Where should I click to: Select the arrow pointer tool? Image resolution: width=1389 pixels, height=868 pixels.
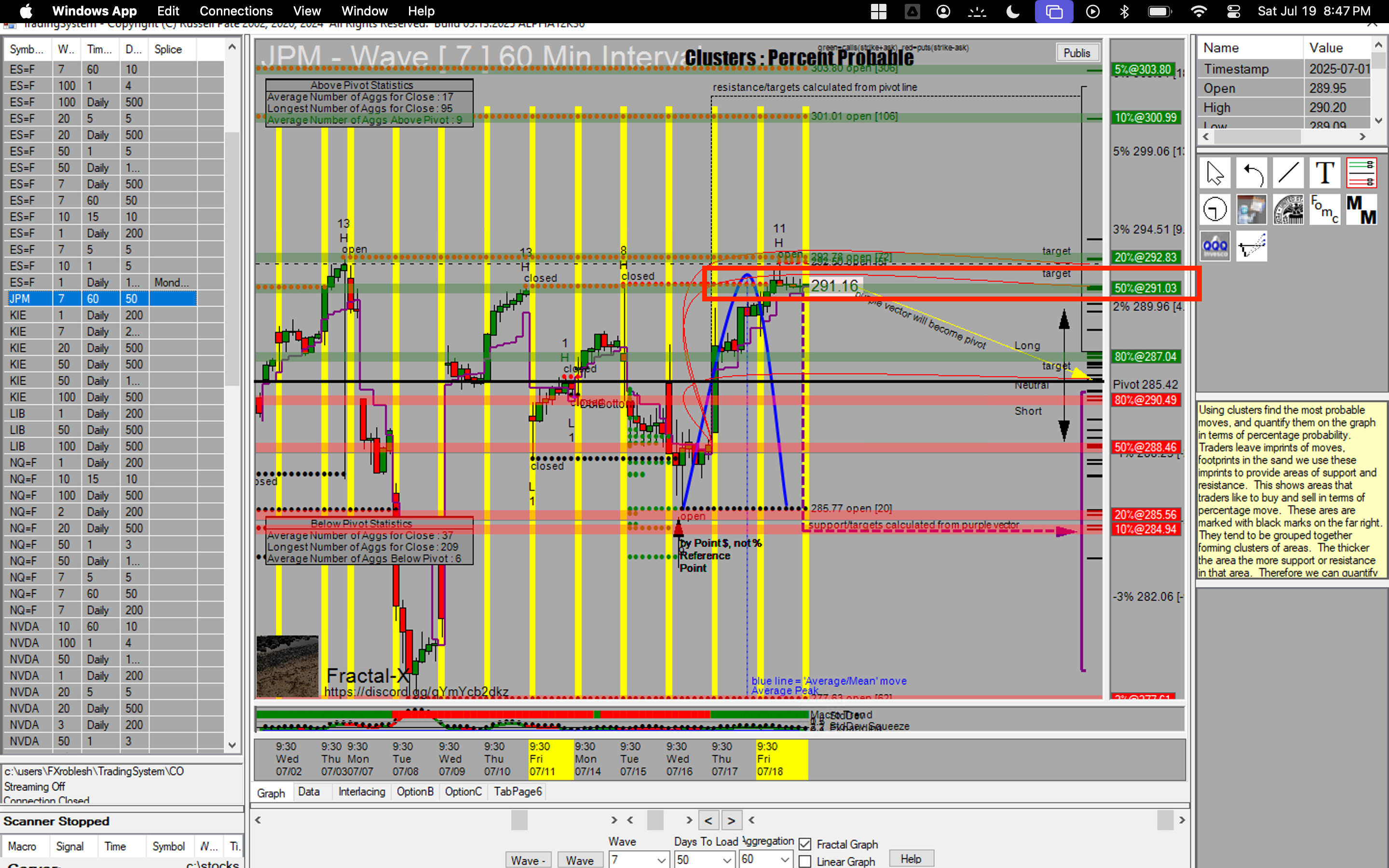point(1214,173)
